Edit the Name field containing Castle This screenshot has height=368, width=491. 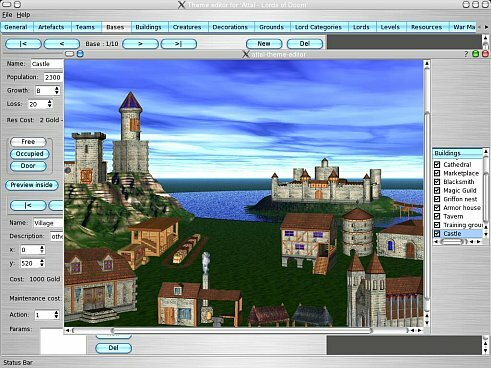47,64
